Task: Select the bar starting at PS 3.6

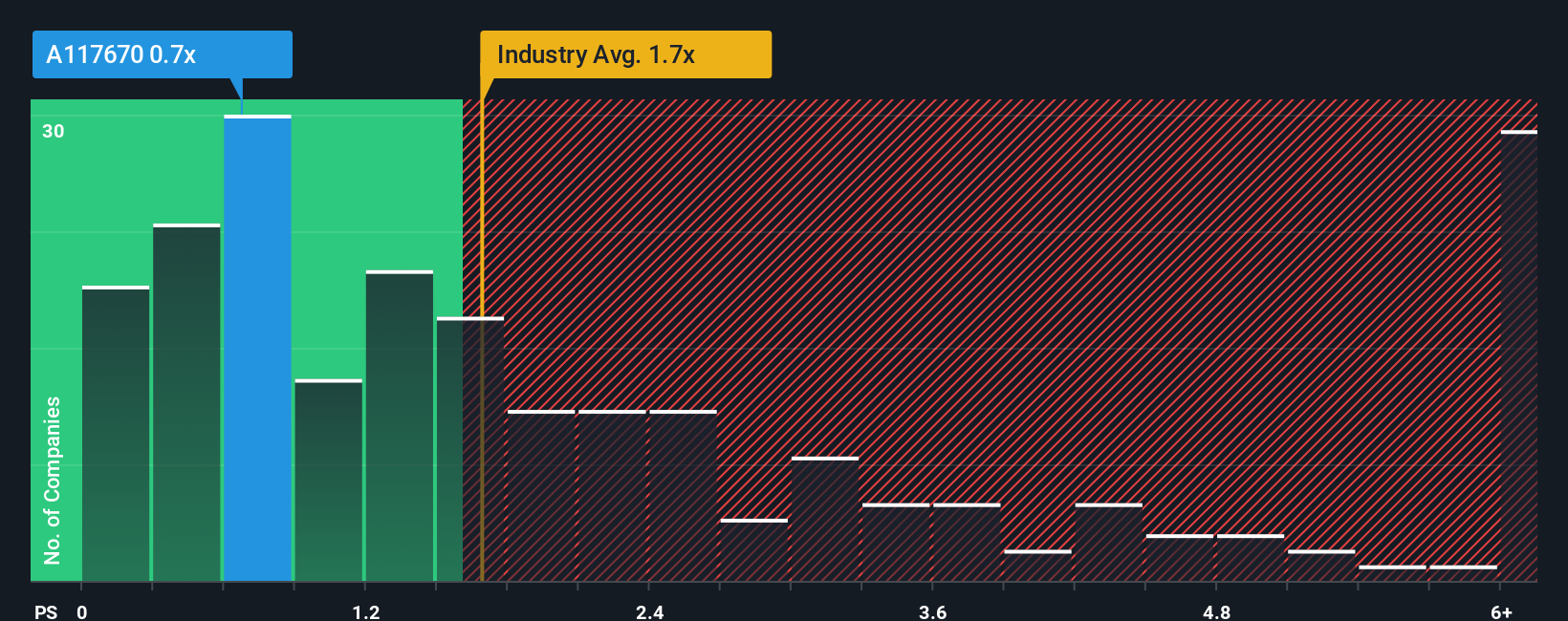Action: pos(967,543)
